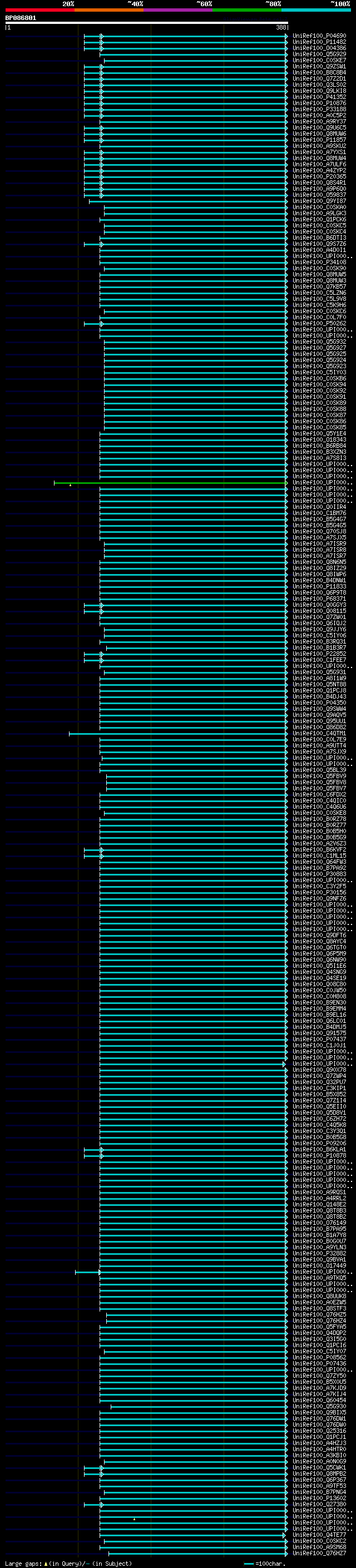Image resolution: width=356 pixels, height=1568 pixels.
Task: Choose the UniRef100_B3XZN3 label
Action: 319,452
